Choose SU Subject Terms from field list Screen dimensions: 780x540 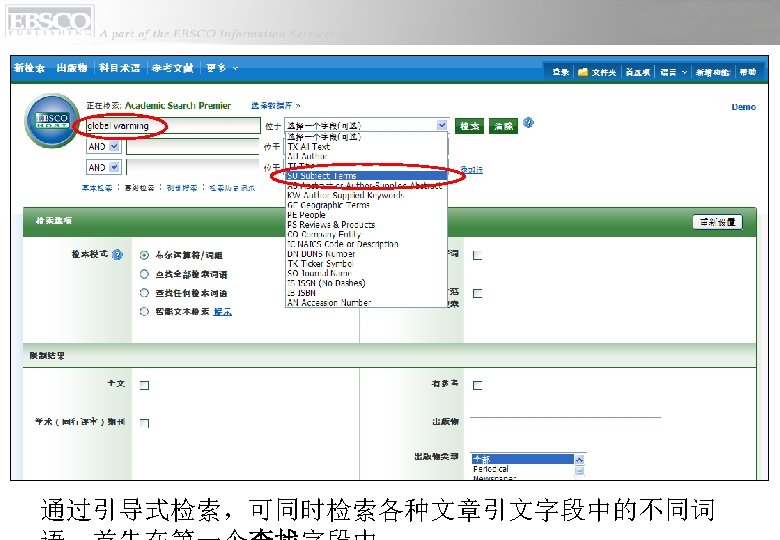[367, 176]
